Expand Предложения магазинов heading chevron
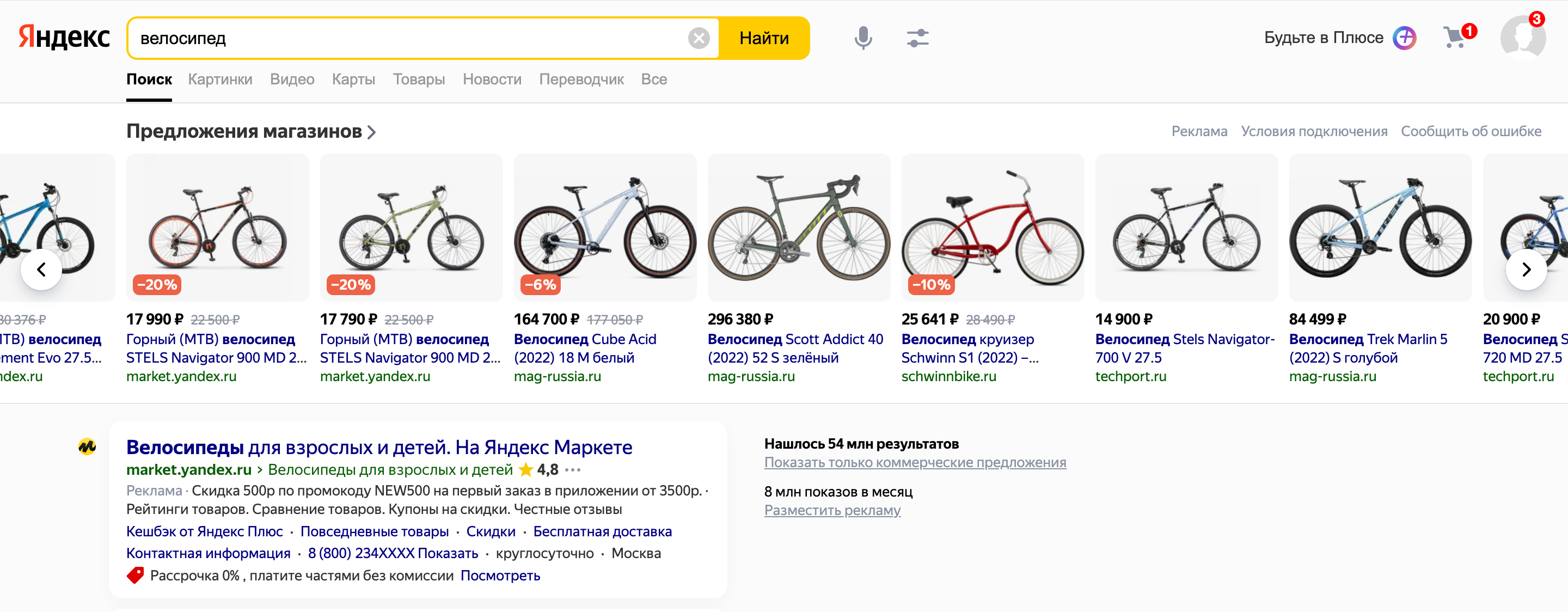This screenshot has height=612, width=1568. (x=372, y=132)
